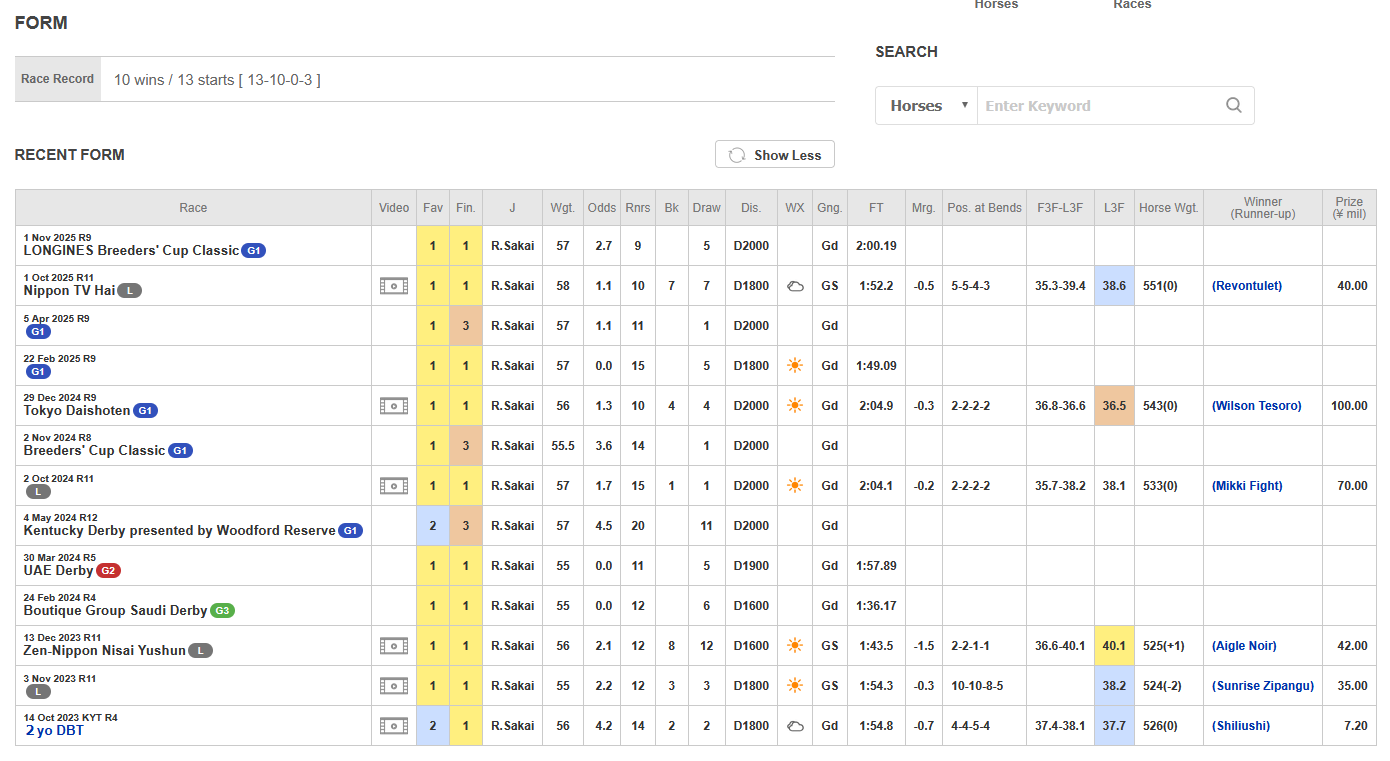Click the 14 Oct 2023 KYT R4 date

pos(71,717)
